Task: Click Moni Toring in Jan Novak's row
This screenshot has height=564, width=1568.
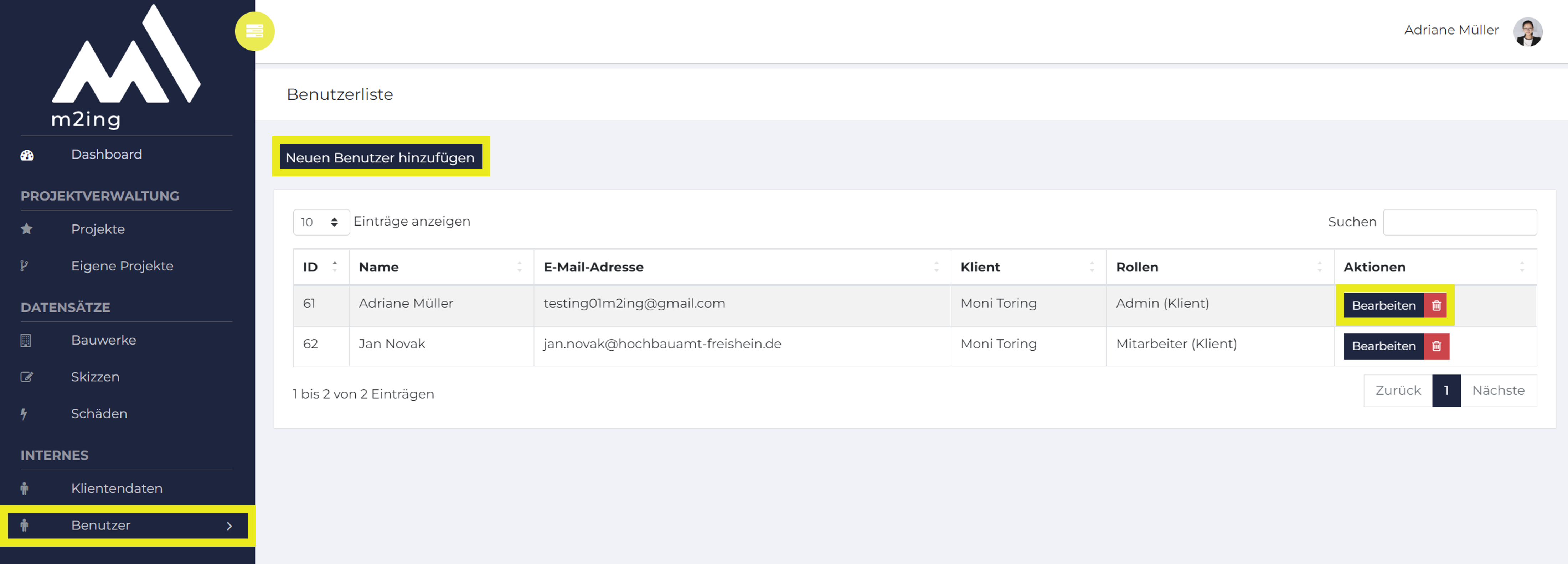Action: tap(1028, 346)
